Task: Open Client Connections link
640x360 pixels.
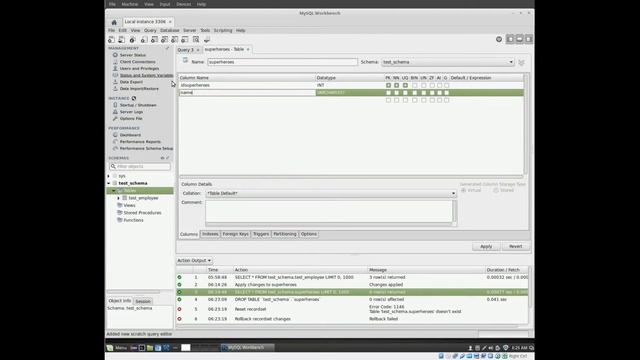Action: click(138, 62)
